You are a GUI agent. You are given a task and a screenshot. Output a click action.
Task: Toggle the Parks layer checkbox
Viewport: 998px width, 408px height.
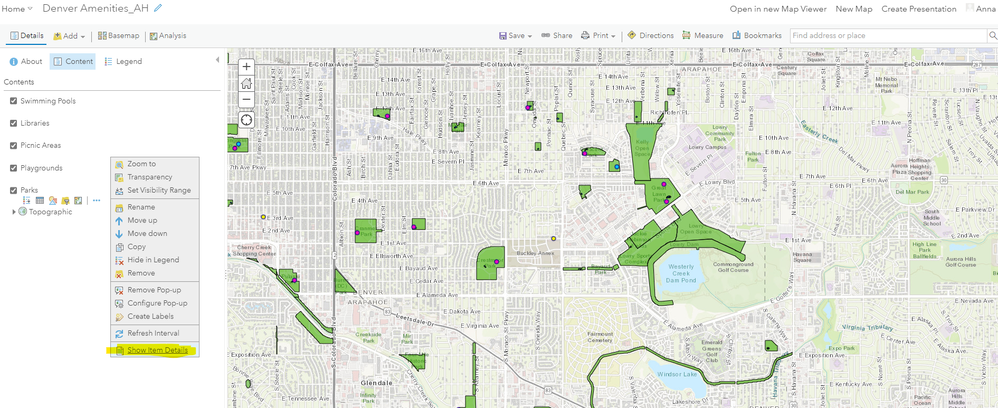(13, 190)
